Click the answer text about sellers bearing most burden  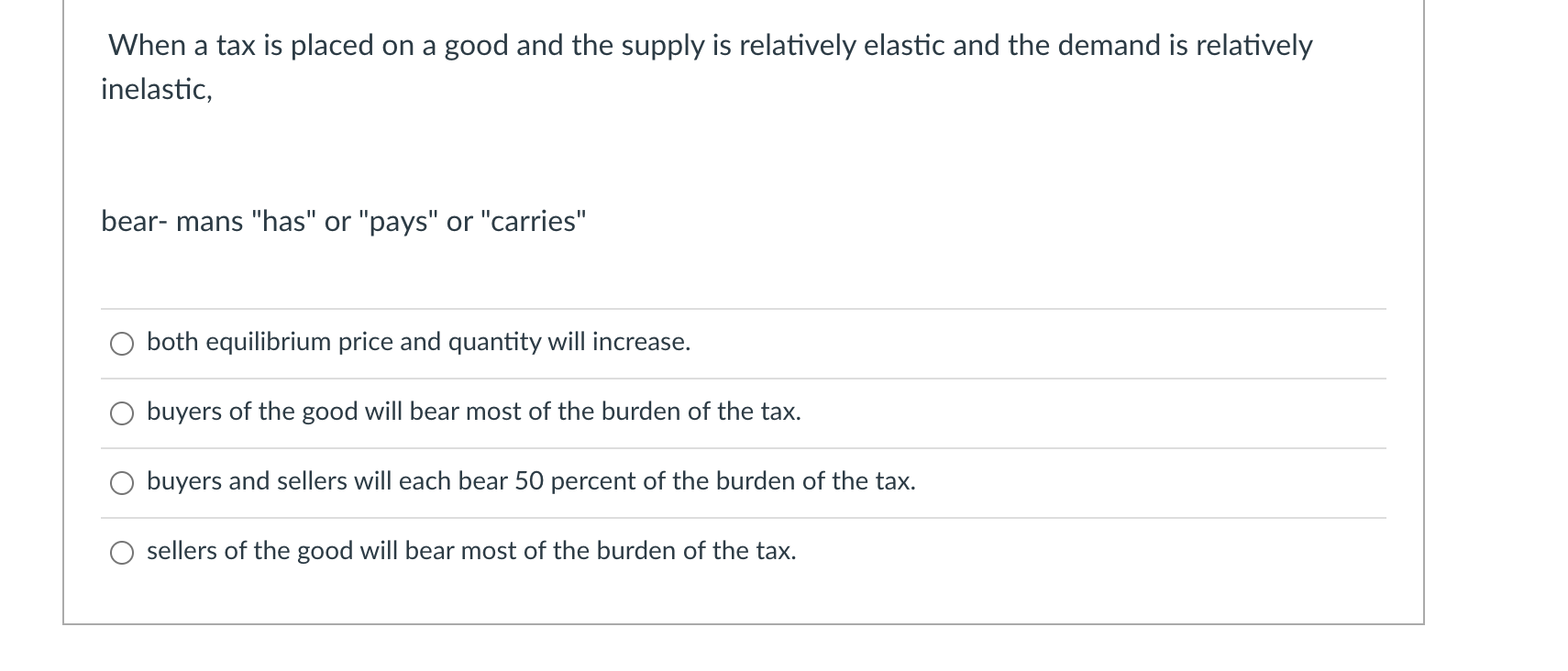(471, 551)
